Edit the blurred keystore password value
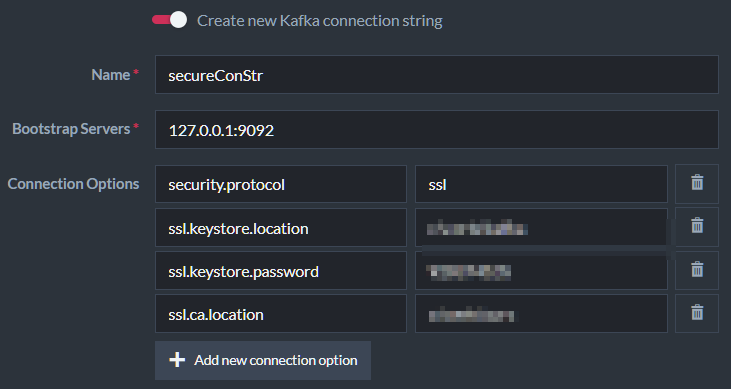Screen dimensions: 731x389 [x=541, y=271]
